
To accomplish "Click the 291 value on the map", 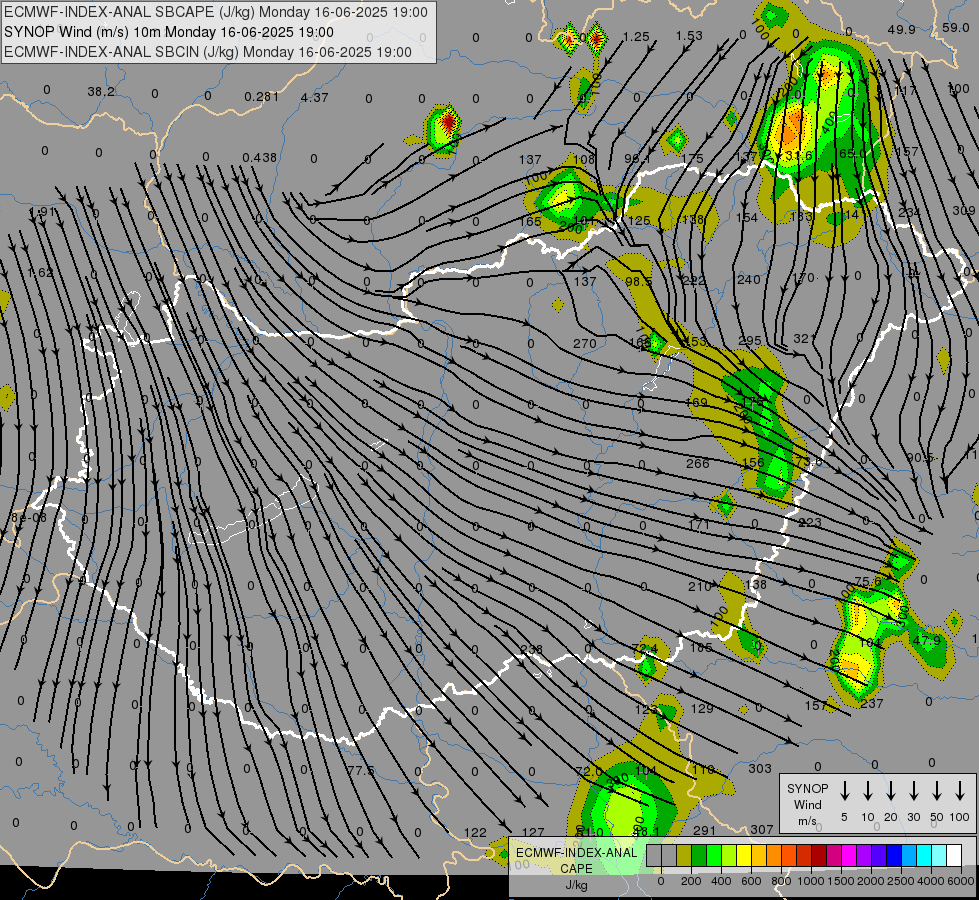I will click(704, 830).
